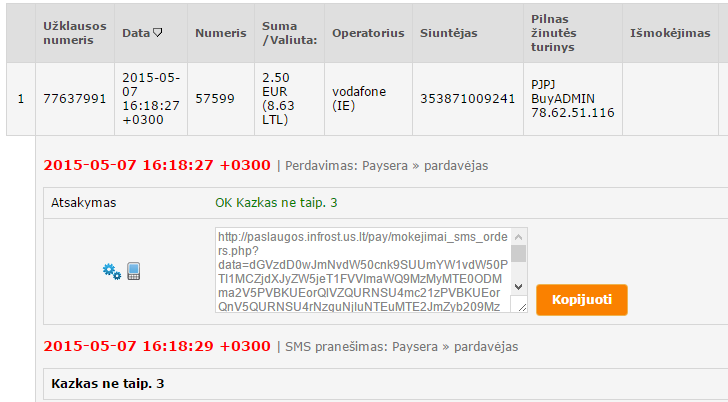The image size is (728, 402).
Task: Click the Data sort arrow icon
Action: 158,32
